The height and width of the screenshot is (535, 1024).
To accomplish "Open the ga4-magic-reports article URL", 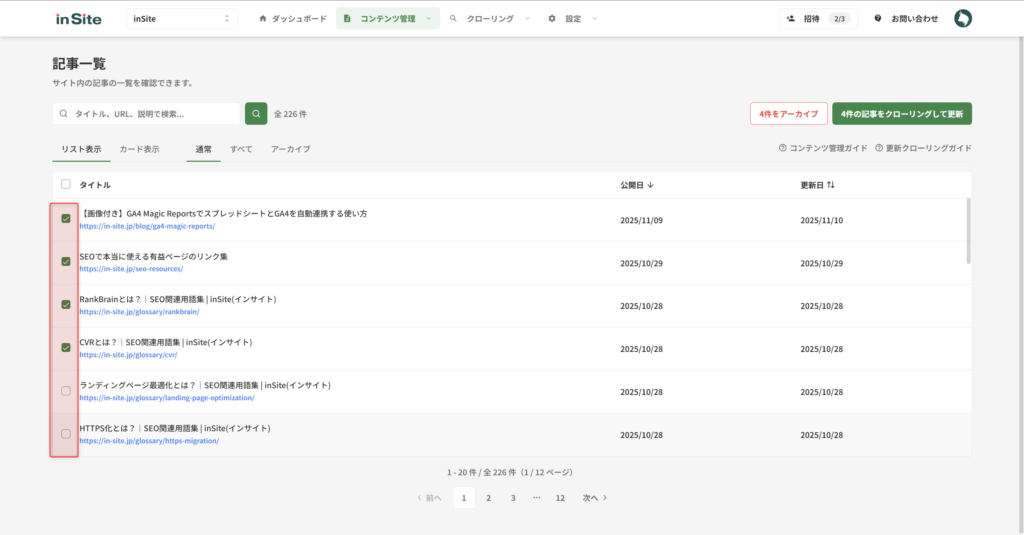I will 147,226.
